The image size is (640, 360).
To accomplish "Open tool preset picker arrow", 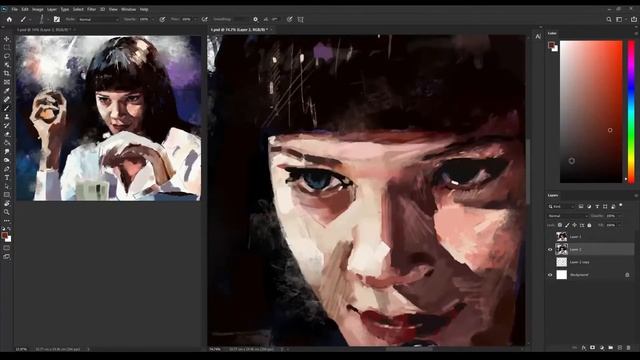I will coord(30,19).
